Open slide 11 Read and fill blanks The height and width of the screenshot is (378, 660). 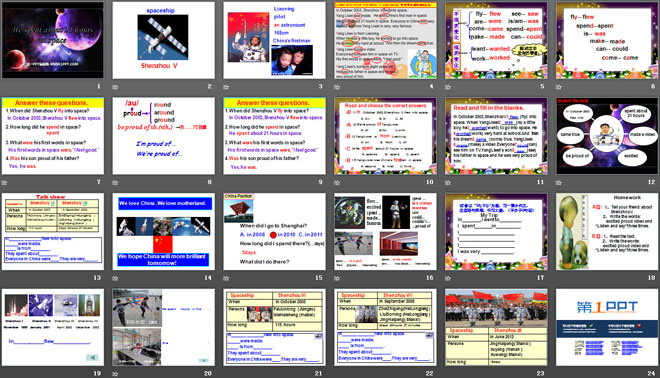pos(496,136)
